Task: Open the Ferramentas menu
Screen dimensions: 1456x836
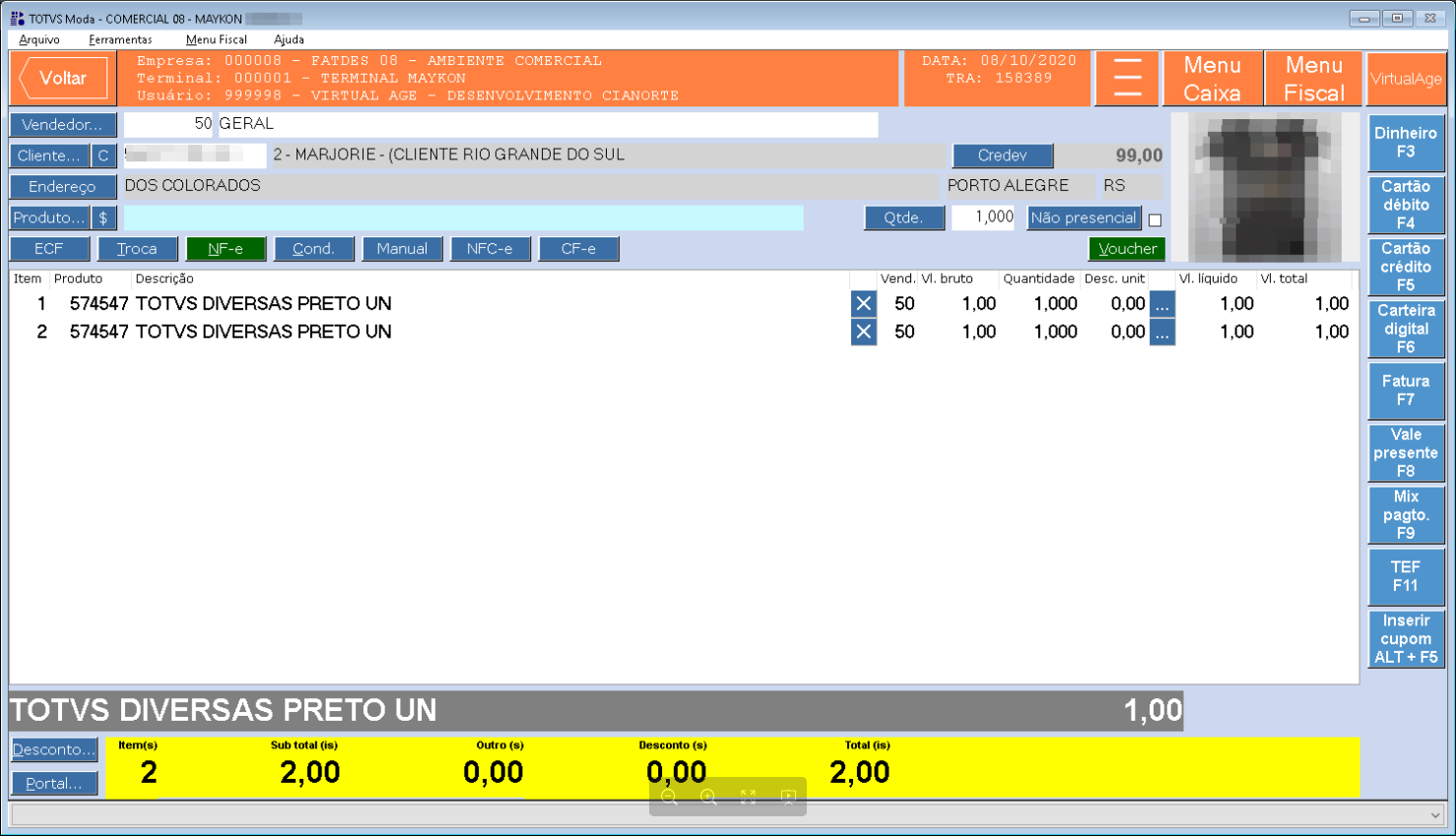Action: 120,39
